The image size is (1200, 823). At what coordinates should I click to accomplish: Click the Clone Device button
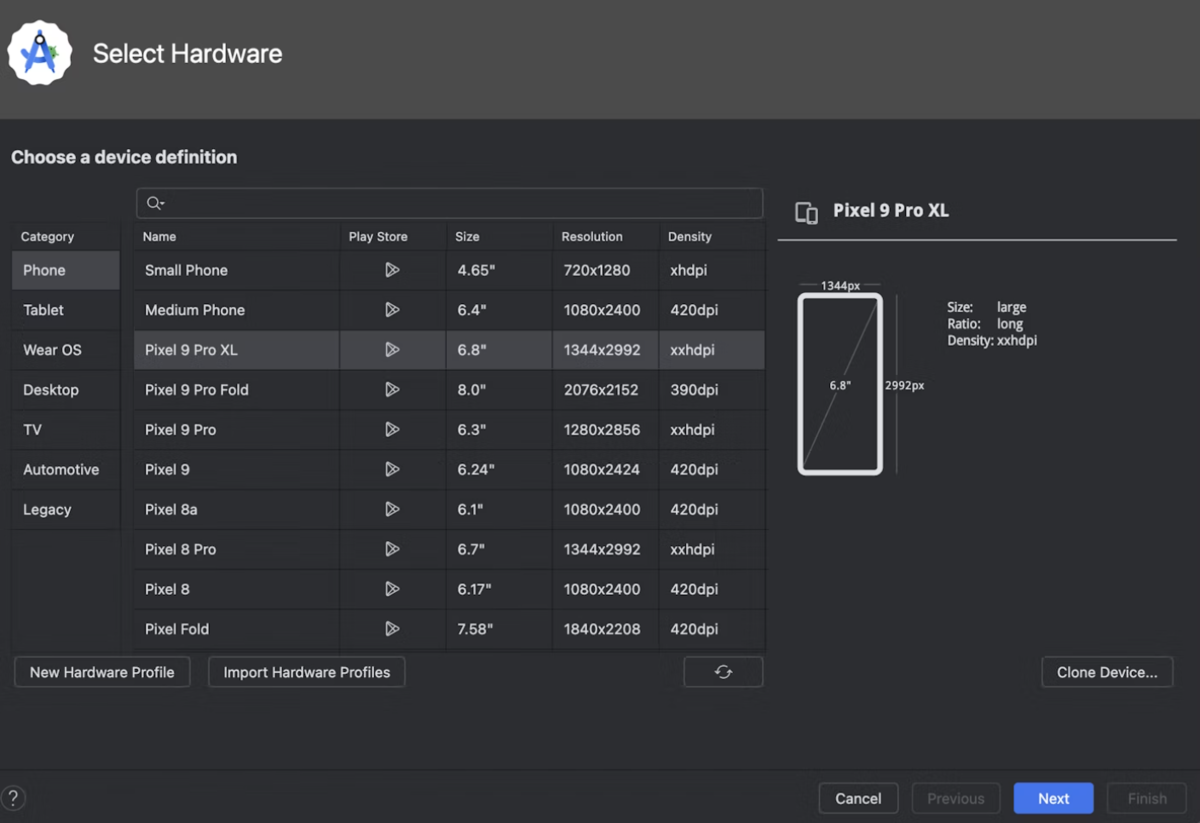point(1107,672)
